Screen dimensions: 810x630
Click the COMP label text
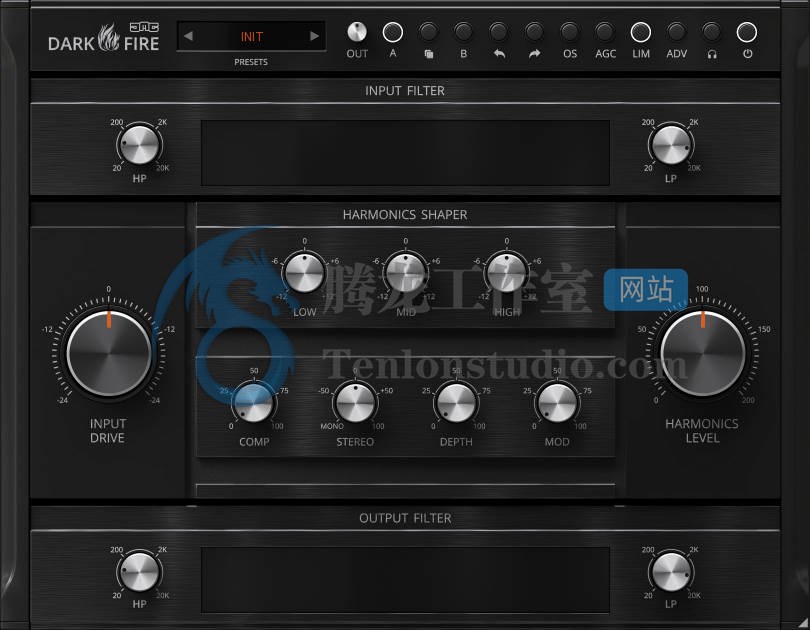254,442
